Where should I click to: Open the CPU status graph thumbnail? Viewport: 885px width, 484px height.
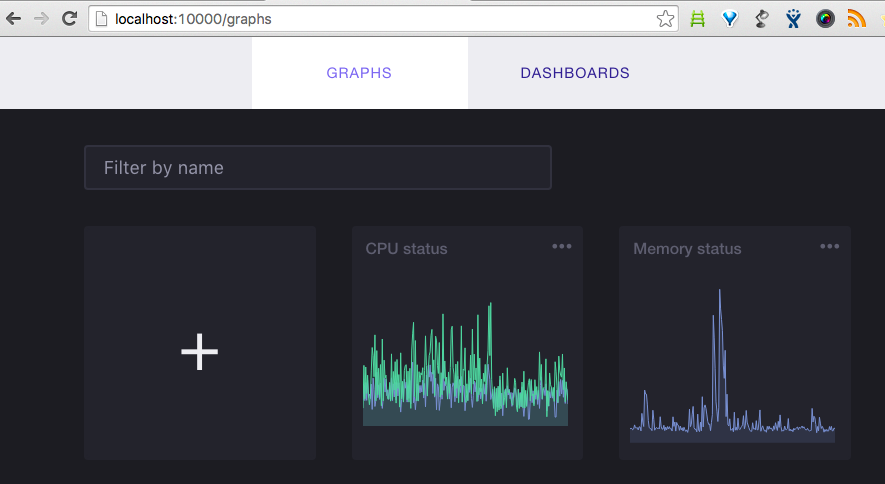click(x=466, y=364)
